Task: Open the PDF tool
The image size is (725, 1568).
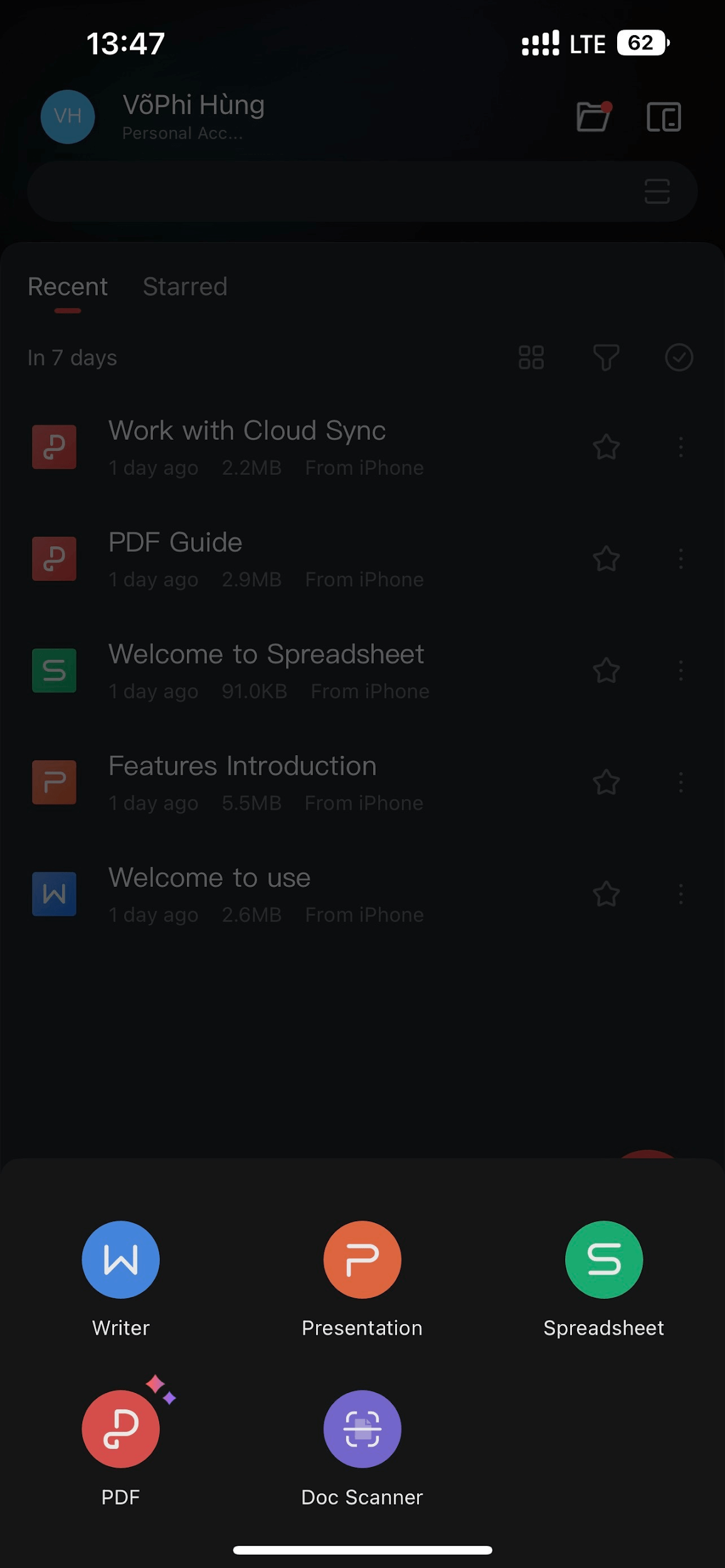Action: point(120,1429)
